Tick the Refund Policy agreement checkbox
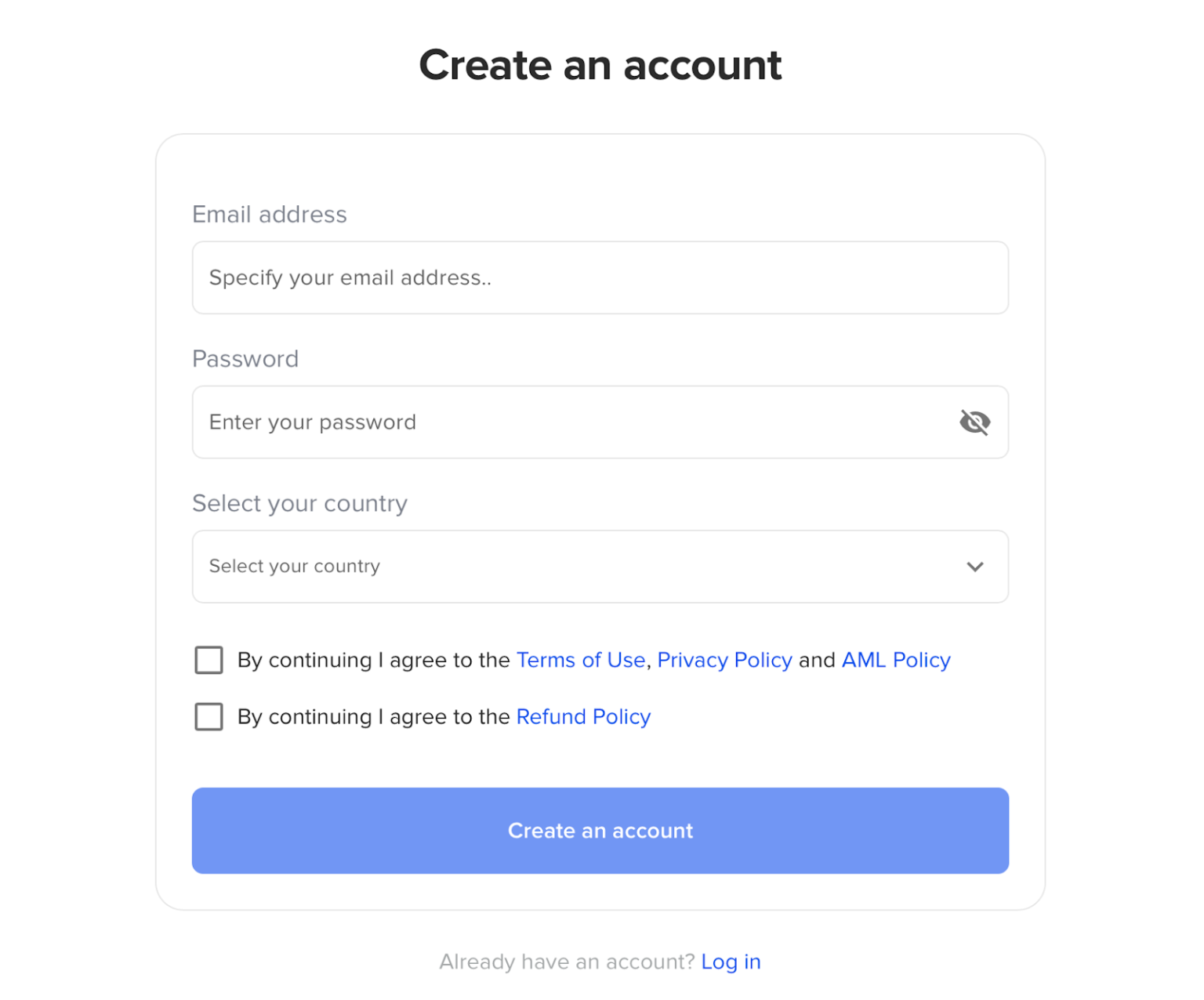 [209, 716]
